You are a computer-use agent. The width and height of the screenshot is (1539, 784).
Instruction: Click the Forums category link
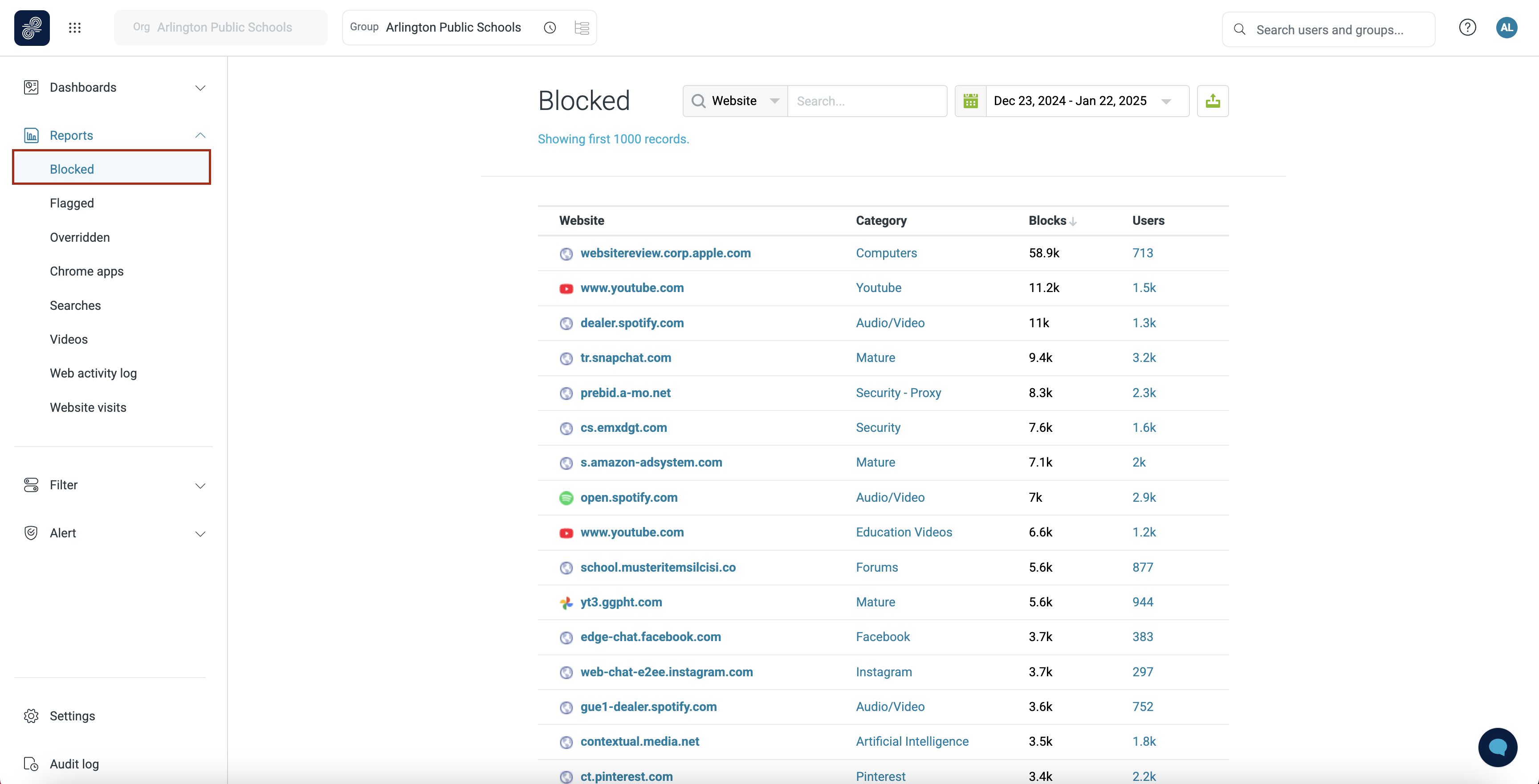[x=876, y=567]
